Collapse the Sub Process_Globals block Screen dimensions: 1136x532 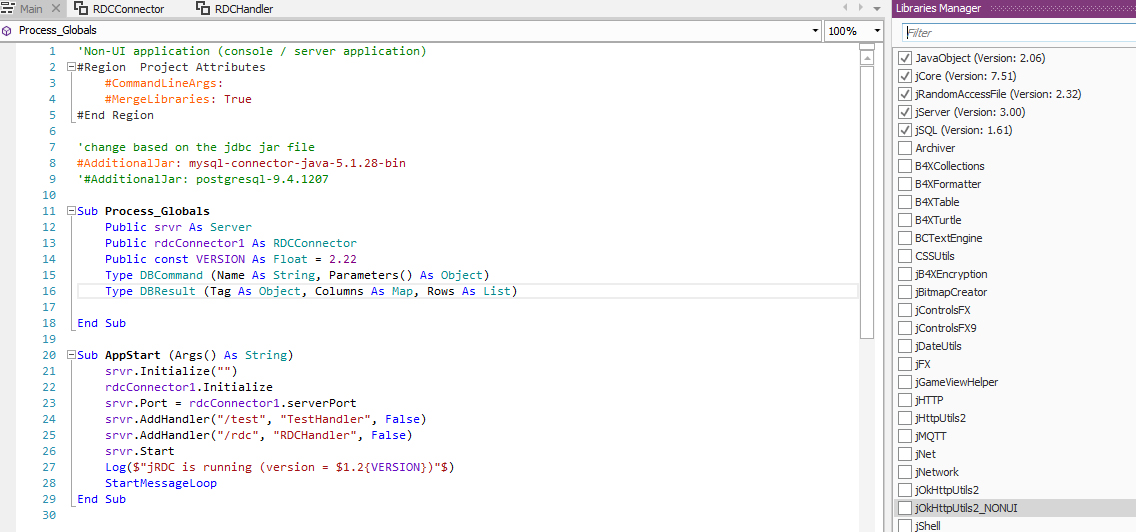coord(70,211)
